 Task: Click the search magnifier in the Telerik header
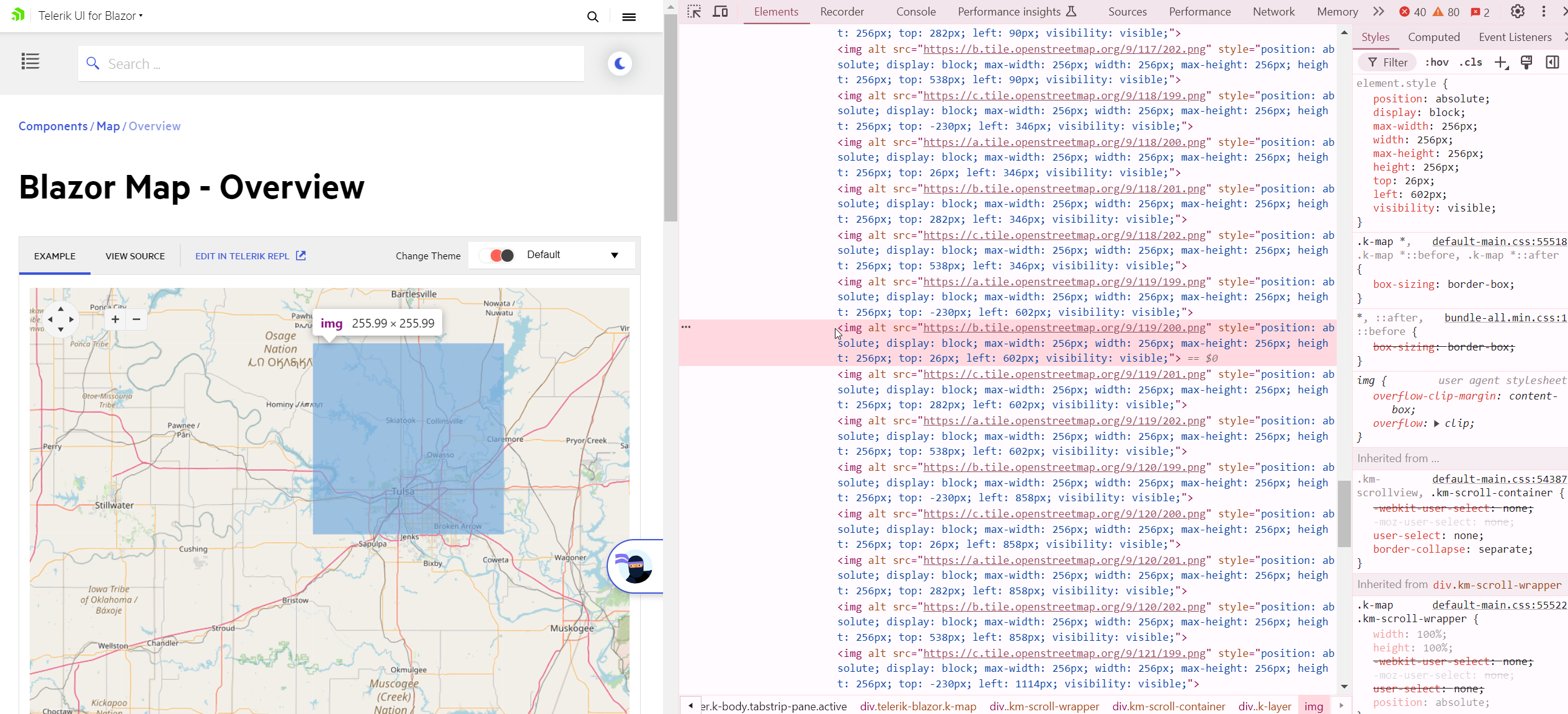click(592, 16)
